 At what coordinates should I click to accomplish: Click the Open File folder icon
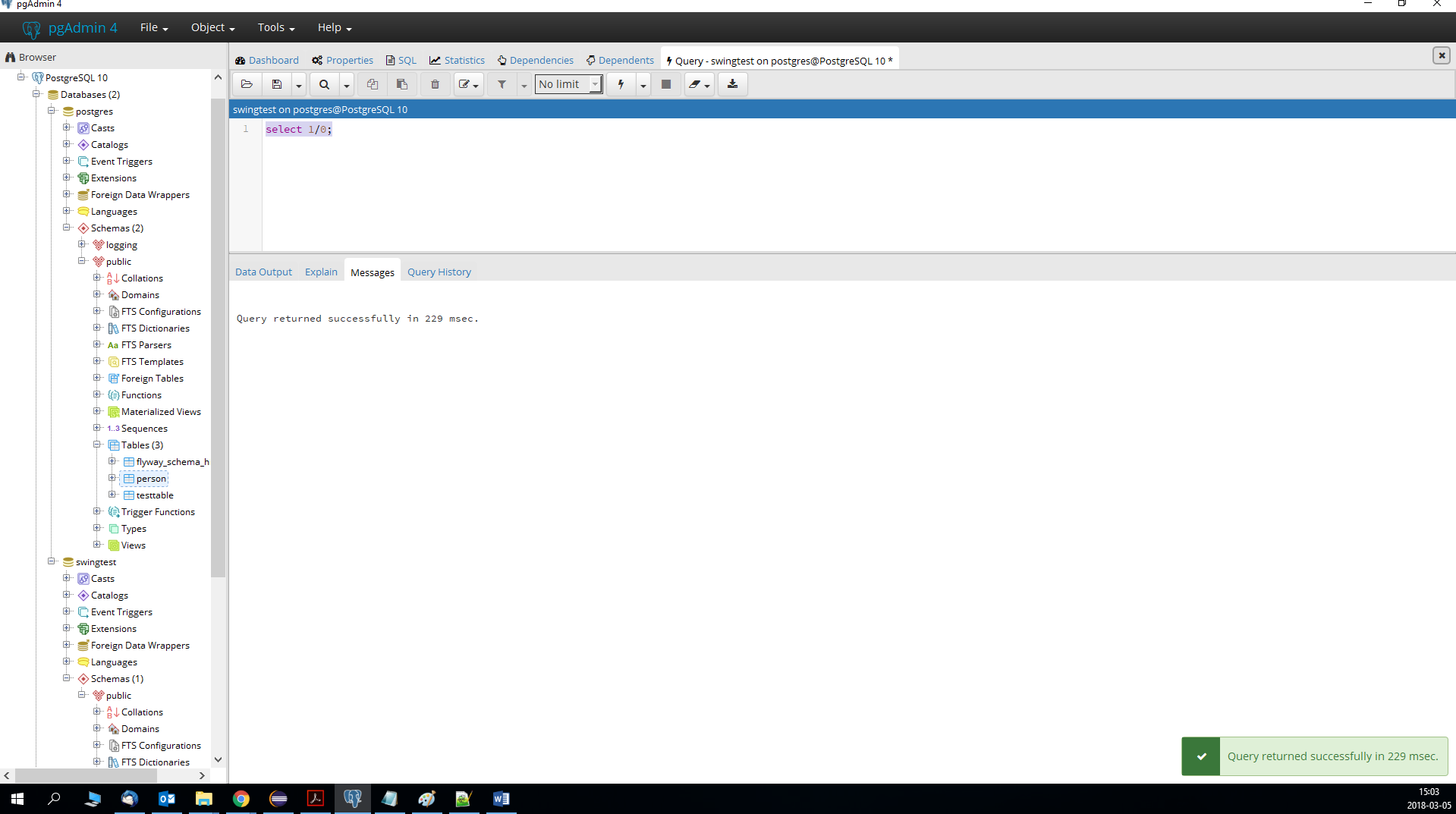pos(247,84)
